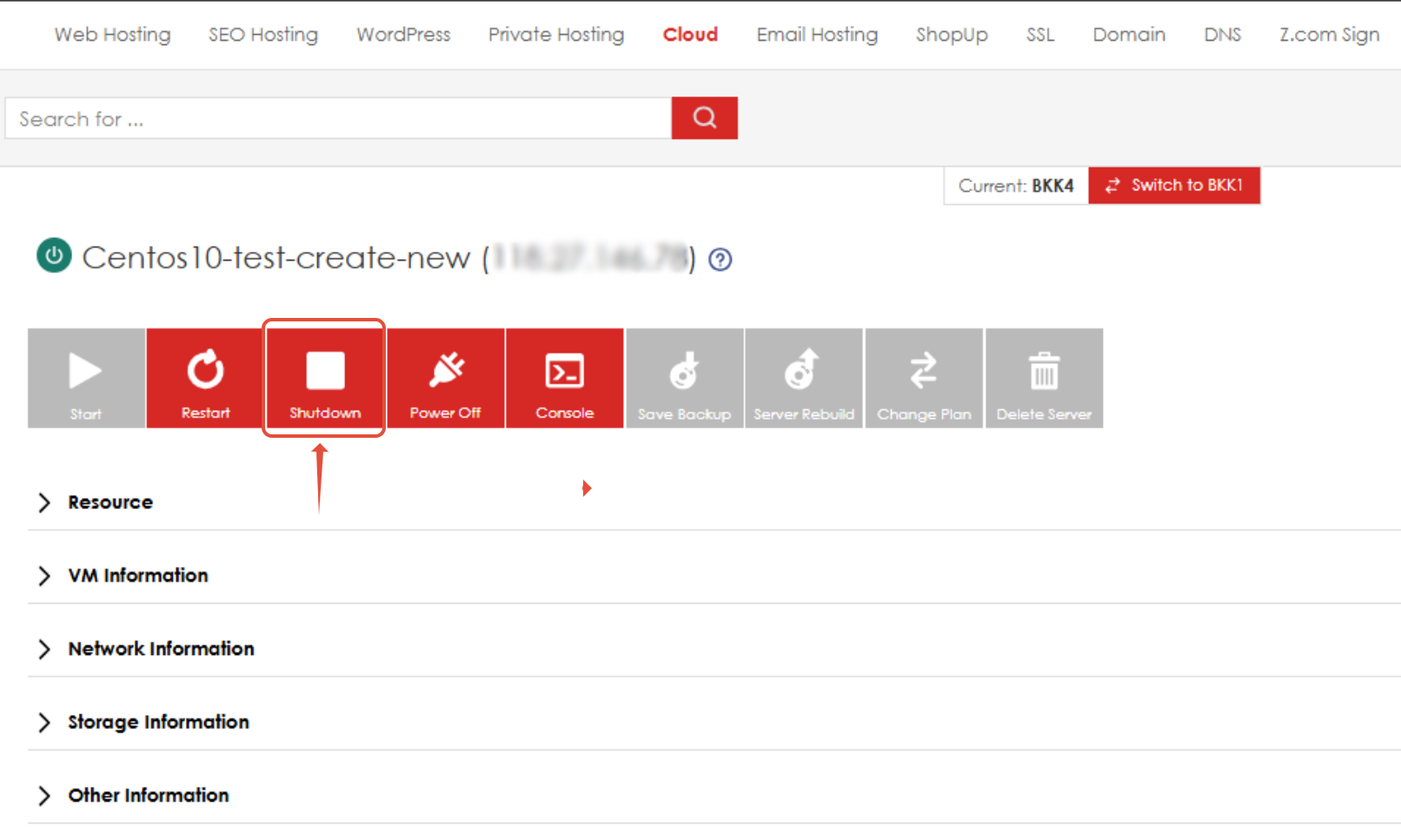
Task: Click the Centos10-test-create-new server title
Action: click(276, 258)
